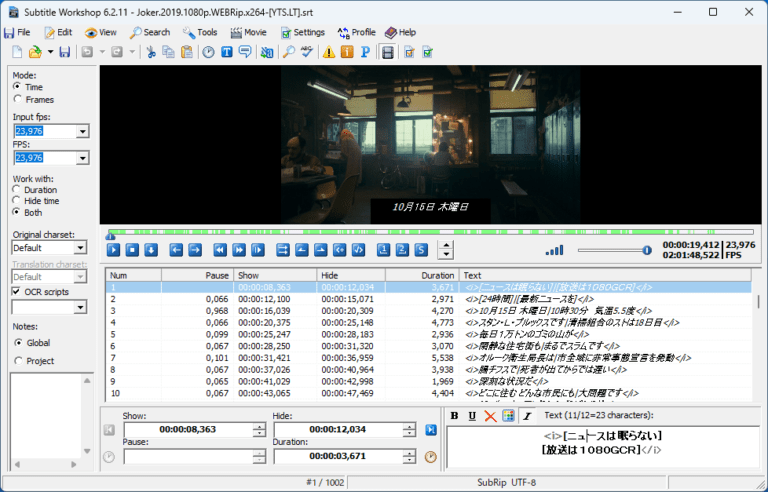Click the Duration field stepper arrows
768x492 pixels.
[409, 456]
